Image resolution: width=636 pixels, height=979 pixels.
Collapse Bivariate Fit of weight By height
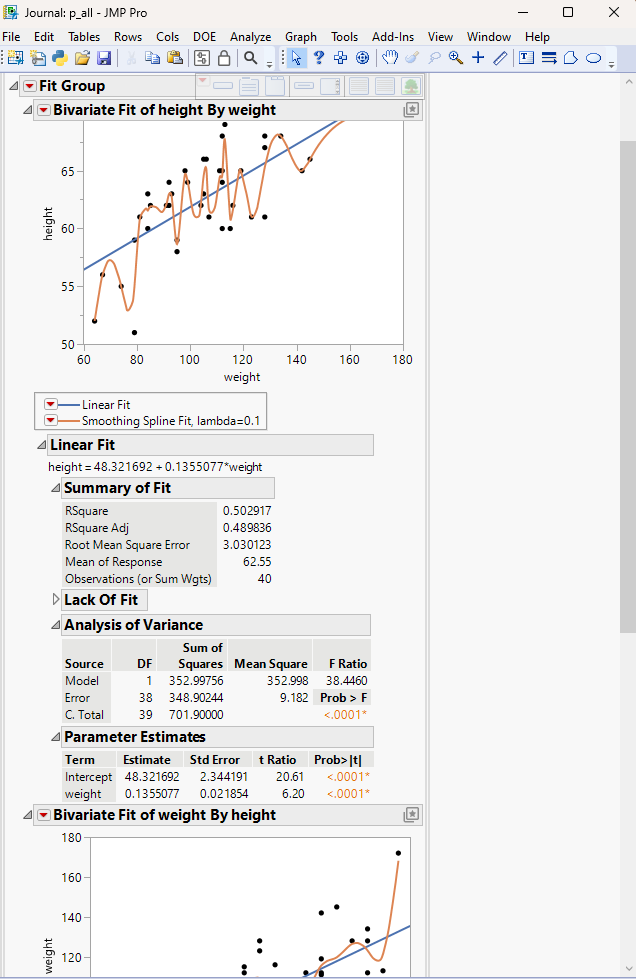click(27, 815)
